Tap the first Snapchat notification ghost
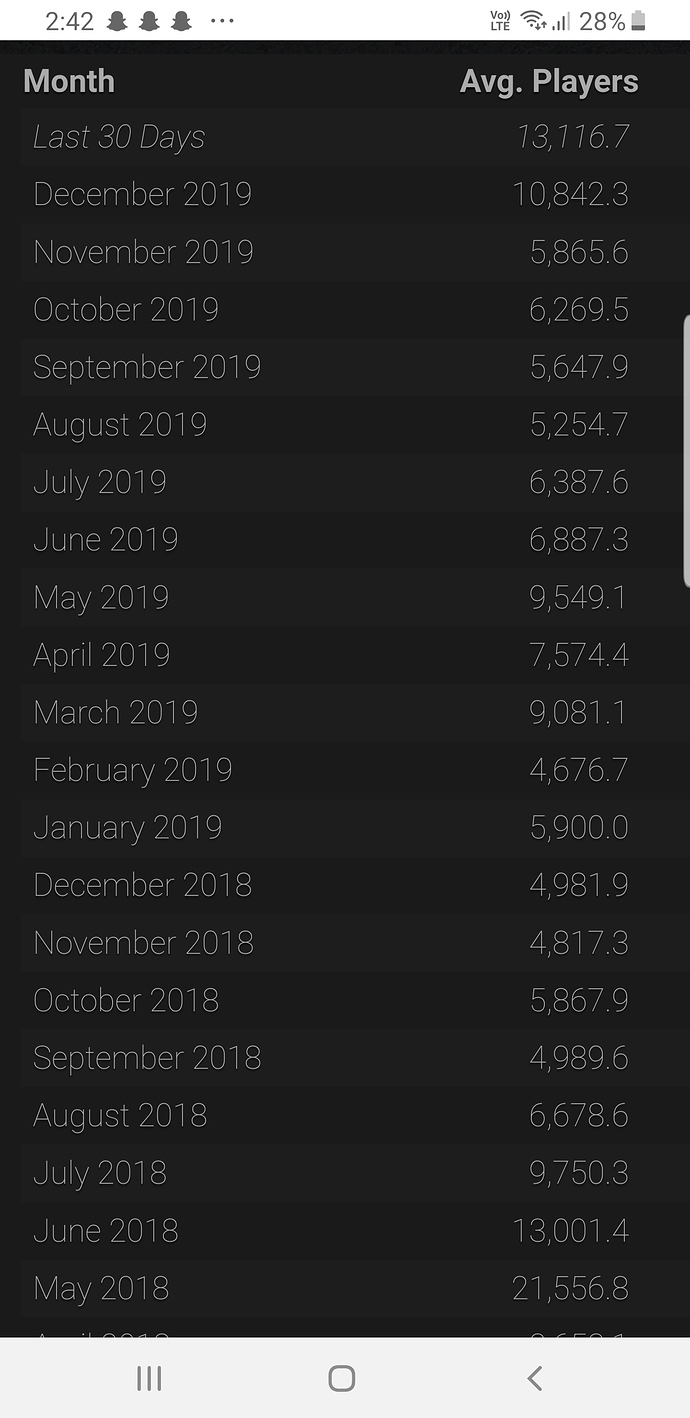The image size is (690, 1418). pos(117,21)
